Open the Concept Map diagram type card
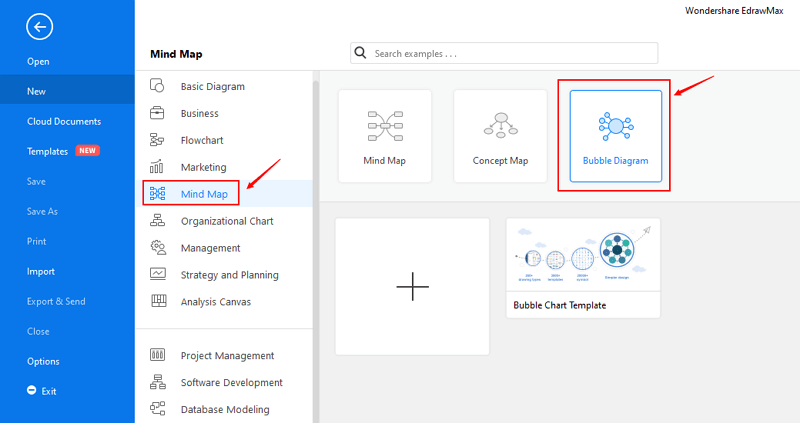The image size is (800, 423). point(500,136)
